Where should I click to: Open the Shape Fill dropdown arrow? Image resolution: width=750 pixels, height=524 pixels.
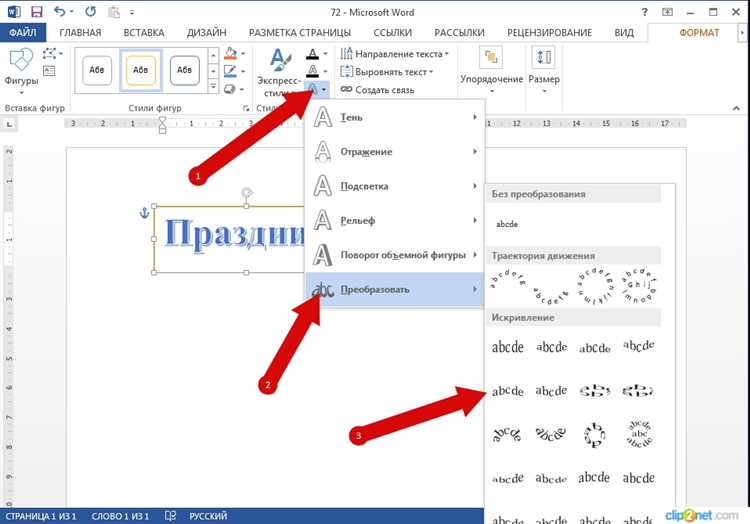coord(243,54)
